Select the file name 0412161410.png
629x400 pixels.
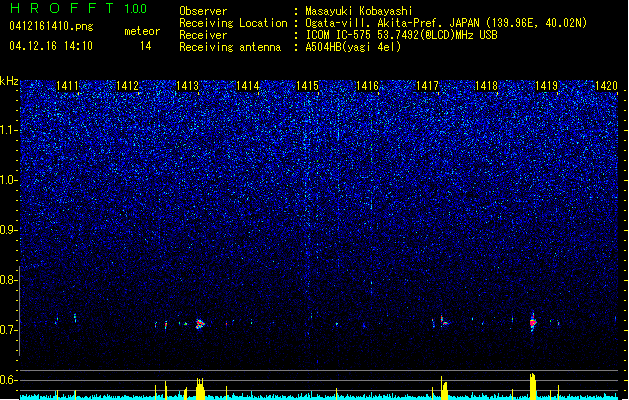pyautogui.click(x=51, y=27)
